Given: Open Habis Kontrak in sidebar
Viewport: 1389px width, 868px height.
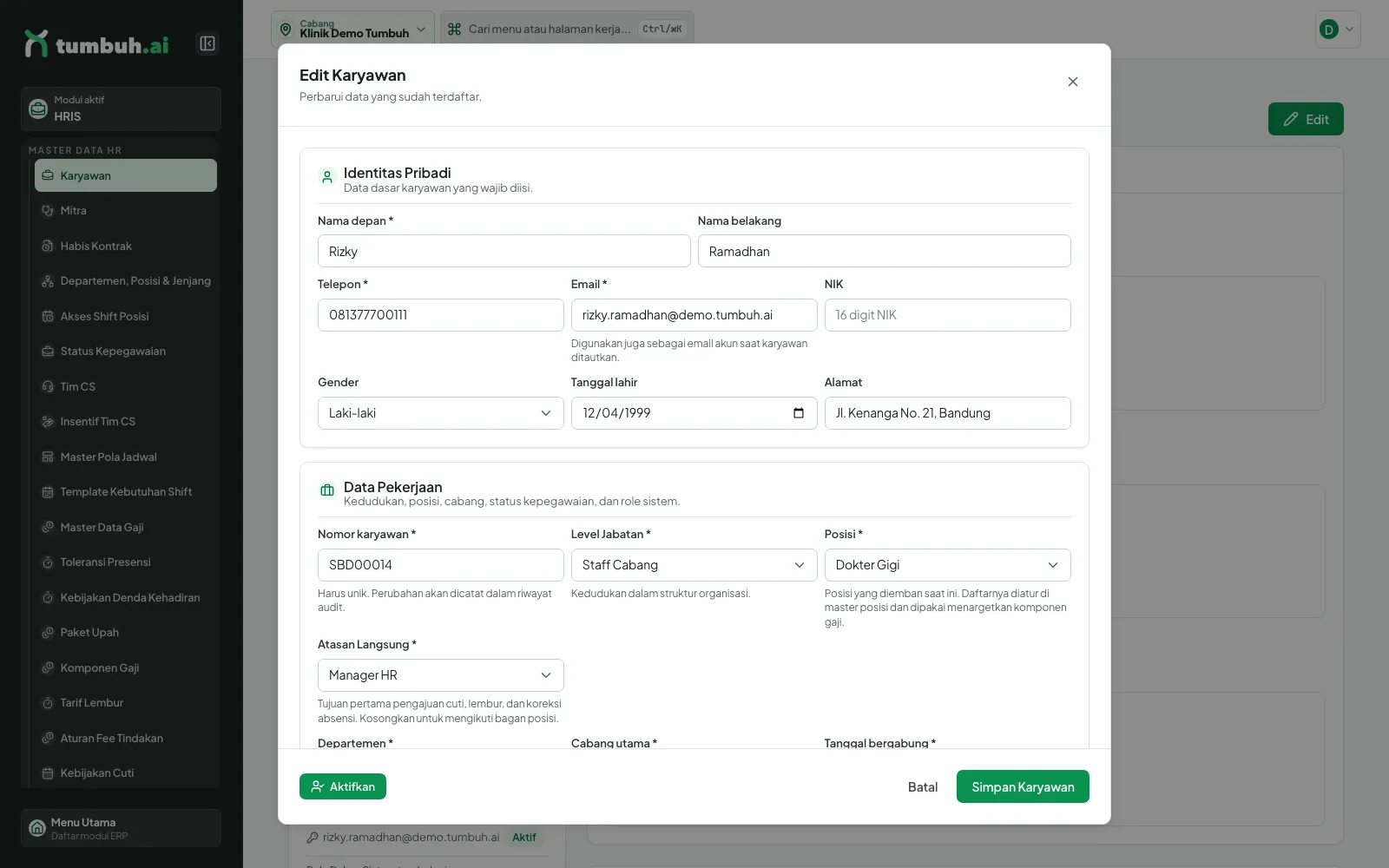Looking at the screenshot, I should pos(126,246).
